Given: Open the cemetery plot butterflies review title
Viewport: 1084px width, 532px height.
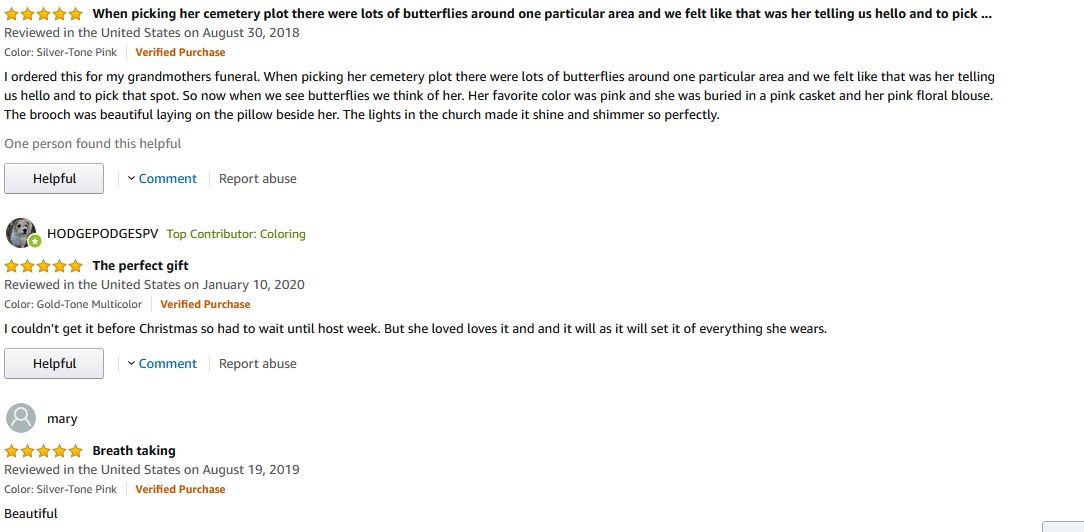Looking at the screenshot, I should [x=541, y=14].
